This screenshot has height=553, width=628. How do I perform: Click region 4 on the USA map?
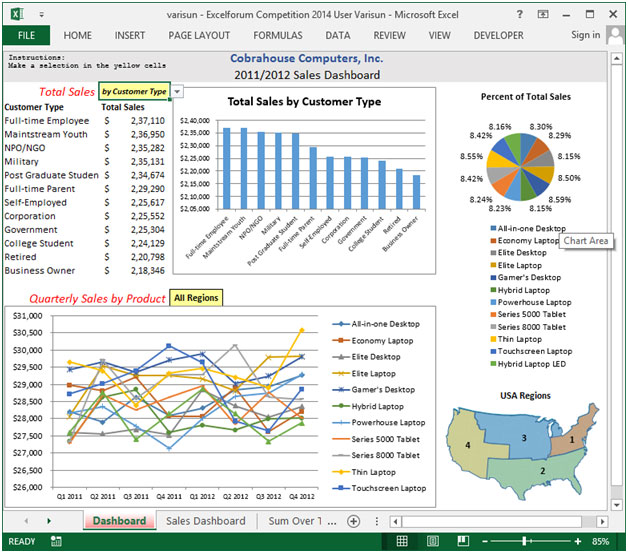click(x=466, y=444)
